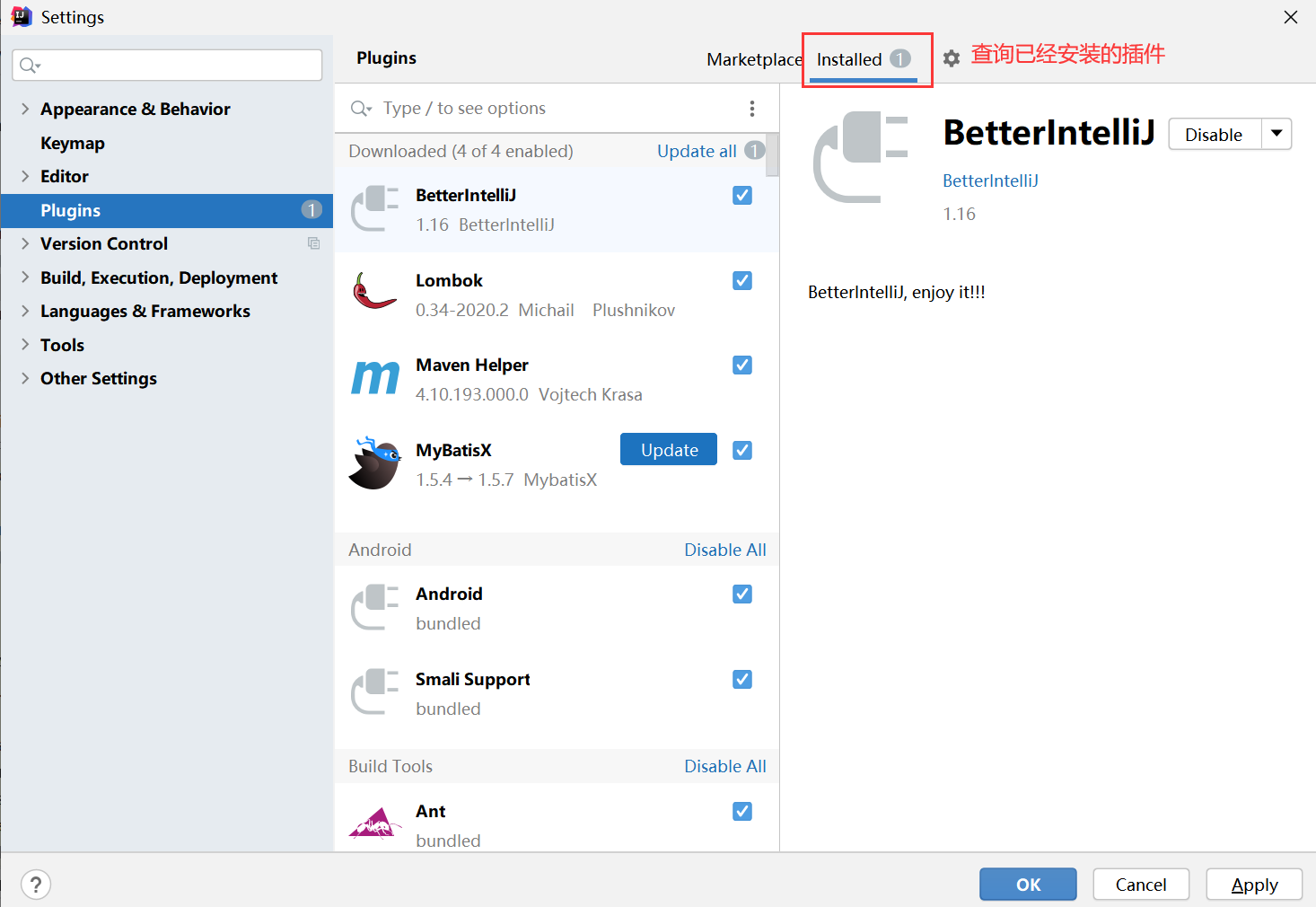Confirm with the OK button

tap(1028, 885)
